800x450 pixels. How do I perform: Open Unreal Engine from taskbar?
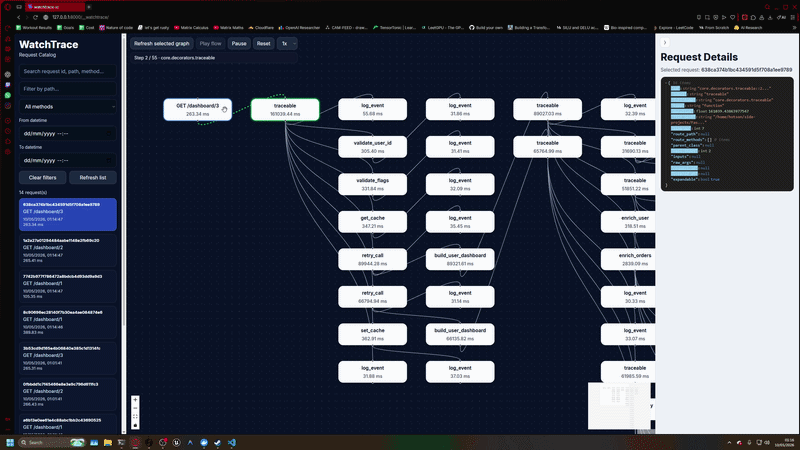[x=176, y=442]
